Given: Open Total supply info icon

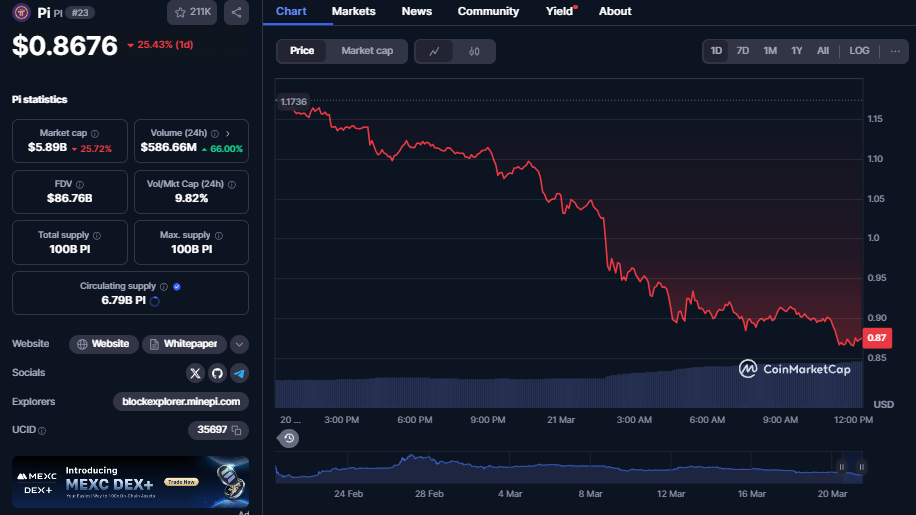Looking at the screenshot, I should 97,236.
